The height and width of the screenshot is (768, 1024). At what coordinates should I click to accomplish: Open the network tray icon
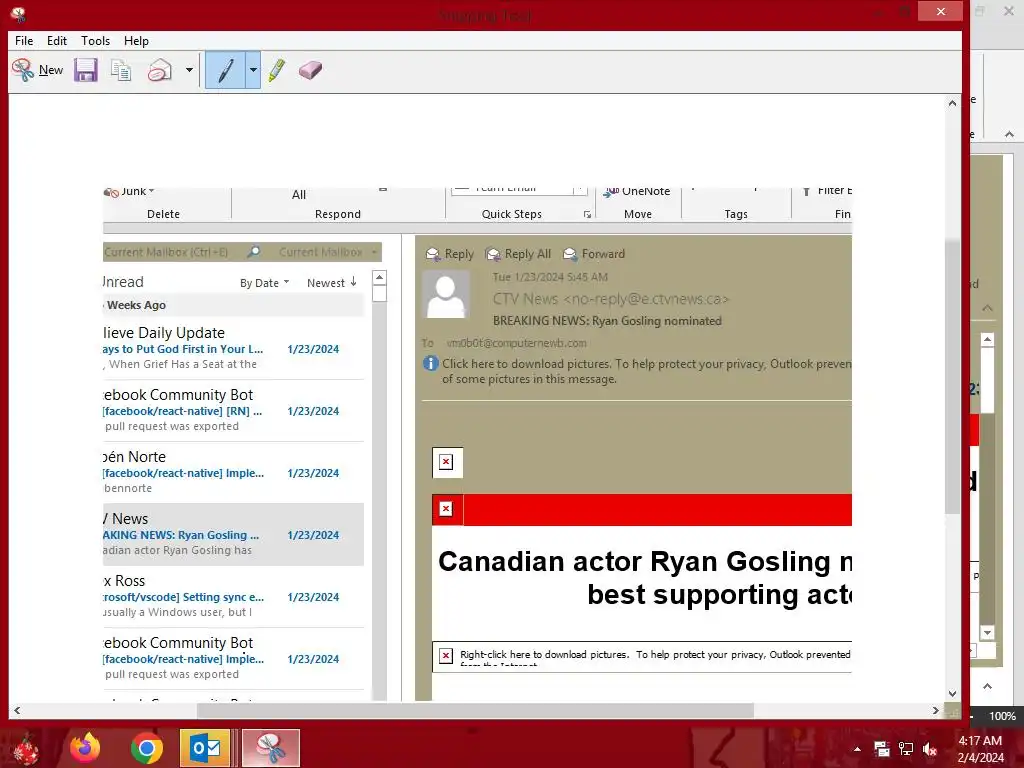tap(906, 749)
